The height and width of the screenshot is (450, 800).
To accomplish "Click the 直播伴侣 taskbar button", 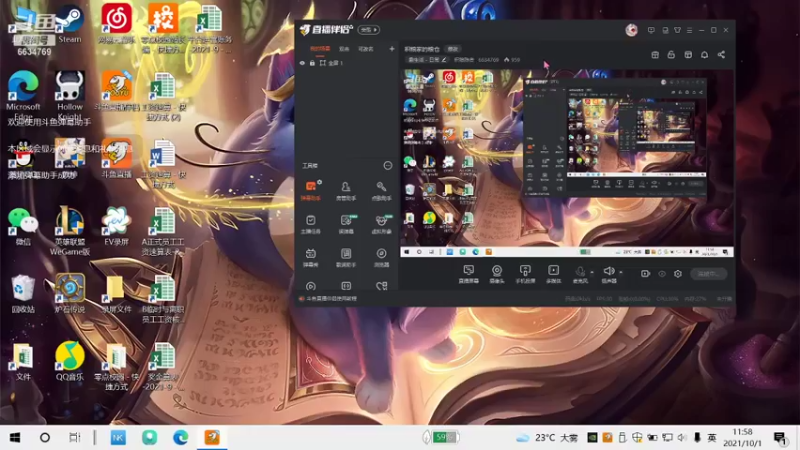I will point(212,437).
